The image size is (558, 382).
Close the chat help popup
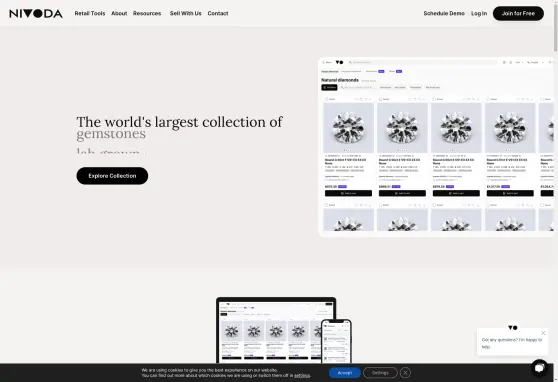click(x=543, y=333)
